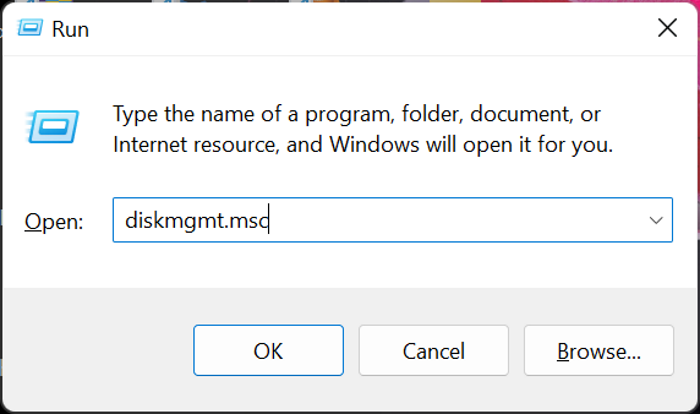Place cursor in the diskmgmt.msc text
700x414 pixels.
pos(196,221)
